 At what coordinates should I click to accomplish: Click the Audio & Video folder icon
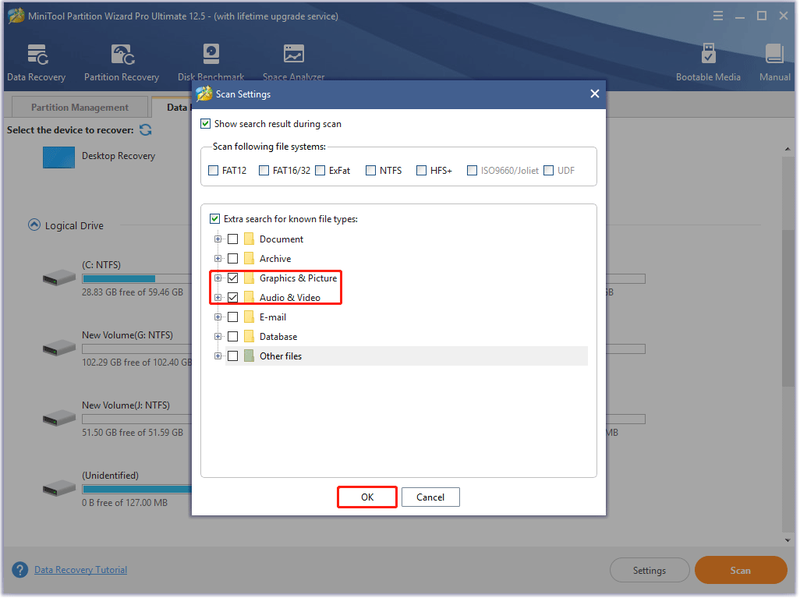point(249,297)
